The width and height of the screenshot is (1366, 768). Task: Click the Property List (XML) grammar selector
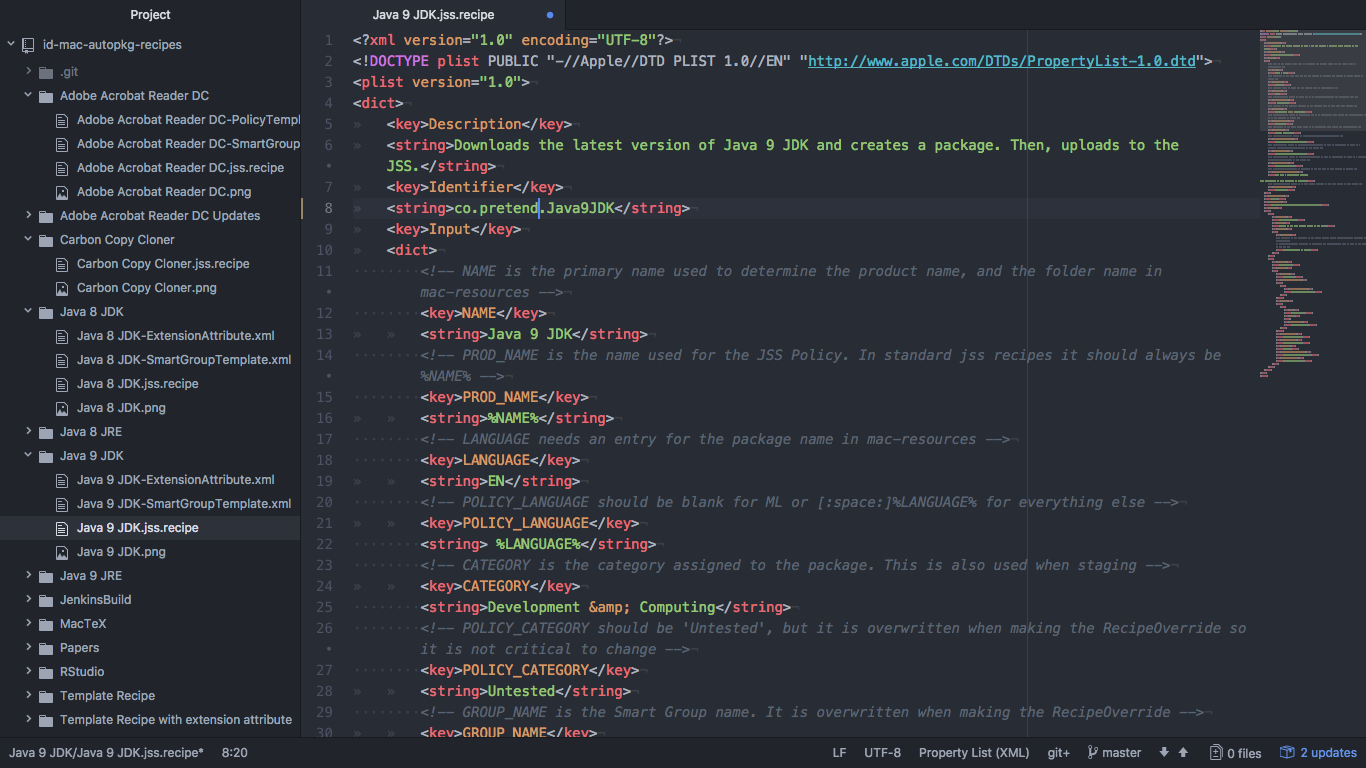pyautogui.click(x=974, y=753)
